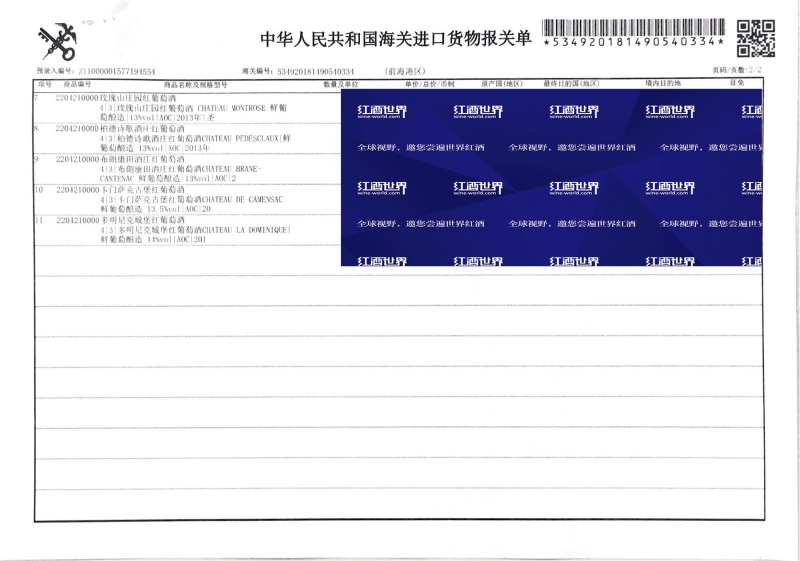This screenshot has width=800, height=561.
Task: Select customs number value next to 海关编号
Action: (315, 71)
